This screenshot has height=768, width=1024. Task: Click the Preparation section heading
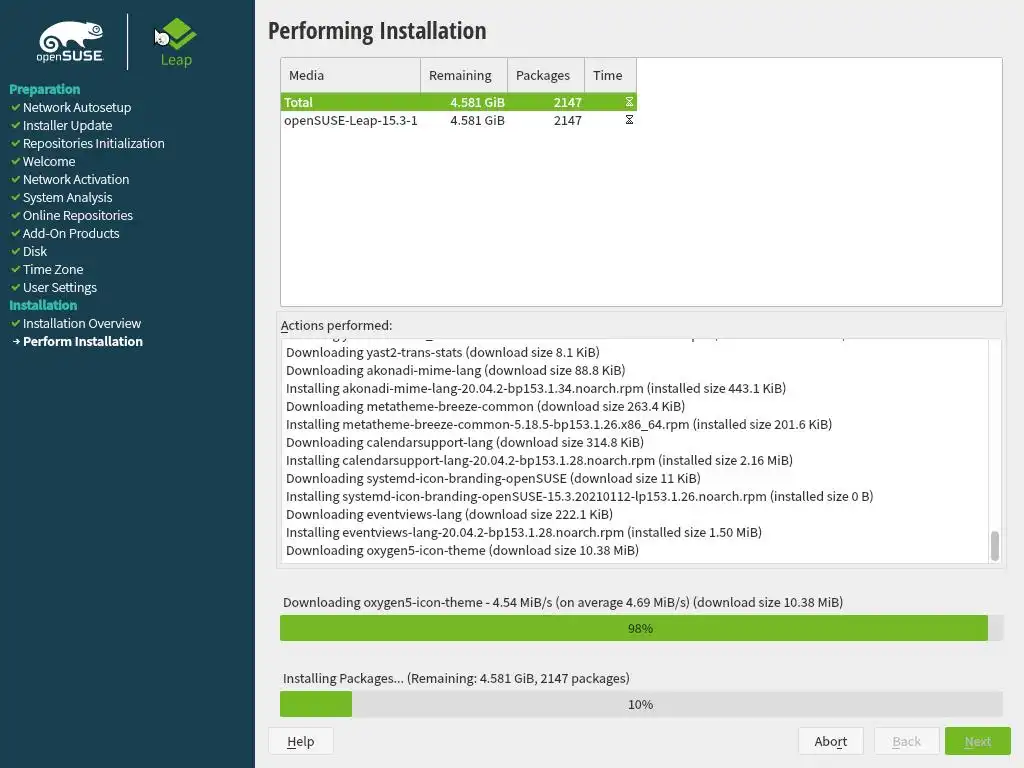(x=44, y=89)
